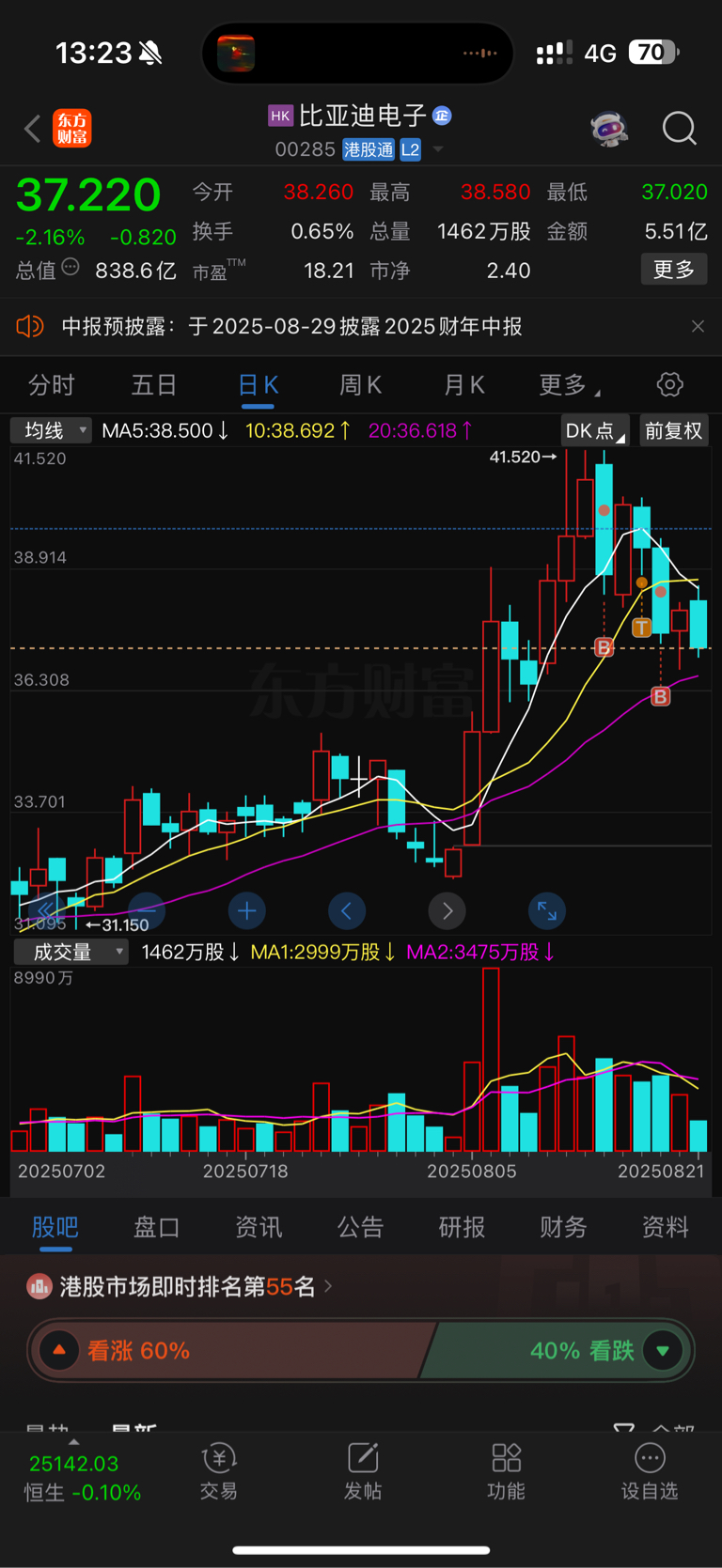The image size is (722, 1568).
Task: Tap the 港股市场 ranking chart icon
Action: tap(39, 1286)
